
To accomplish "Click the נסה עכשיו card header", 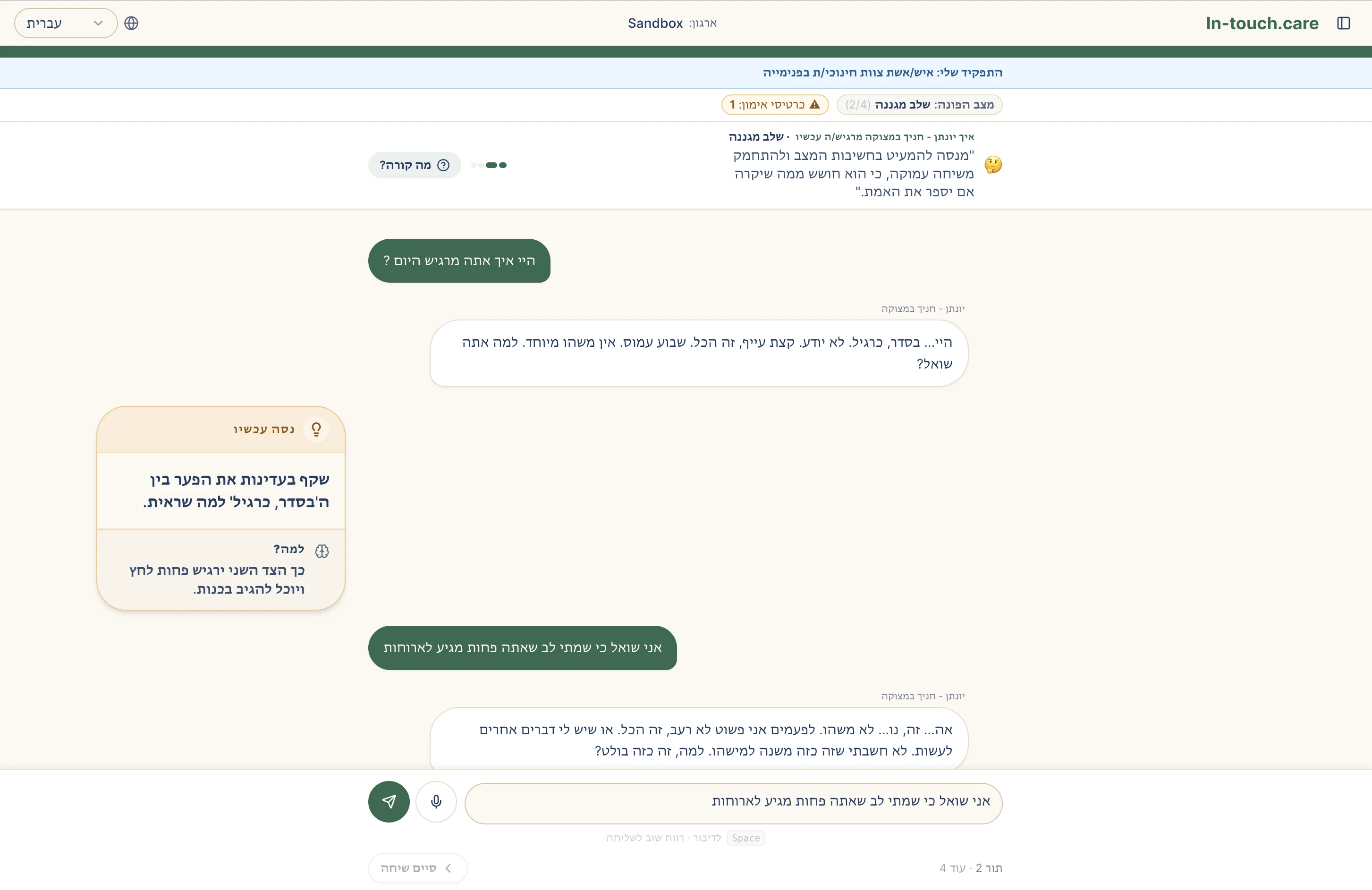I will [221, 430].
